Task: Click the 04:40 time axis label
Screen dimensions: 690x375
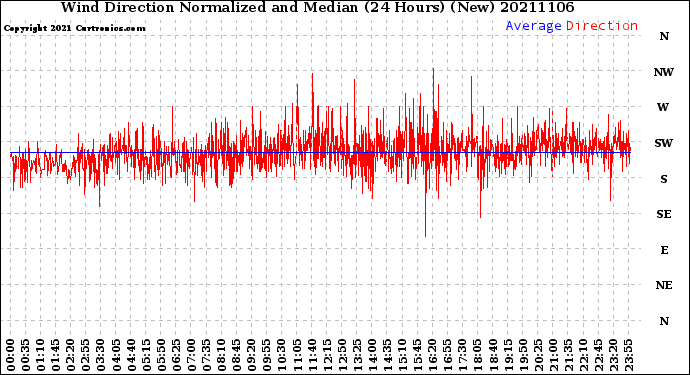Action: (x=131, y=355)
